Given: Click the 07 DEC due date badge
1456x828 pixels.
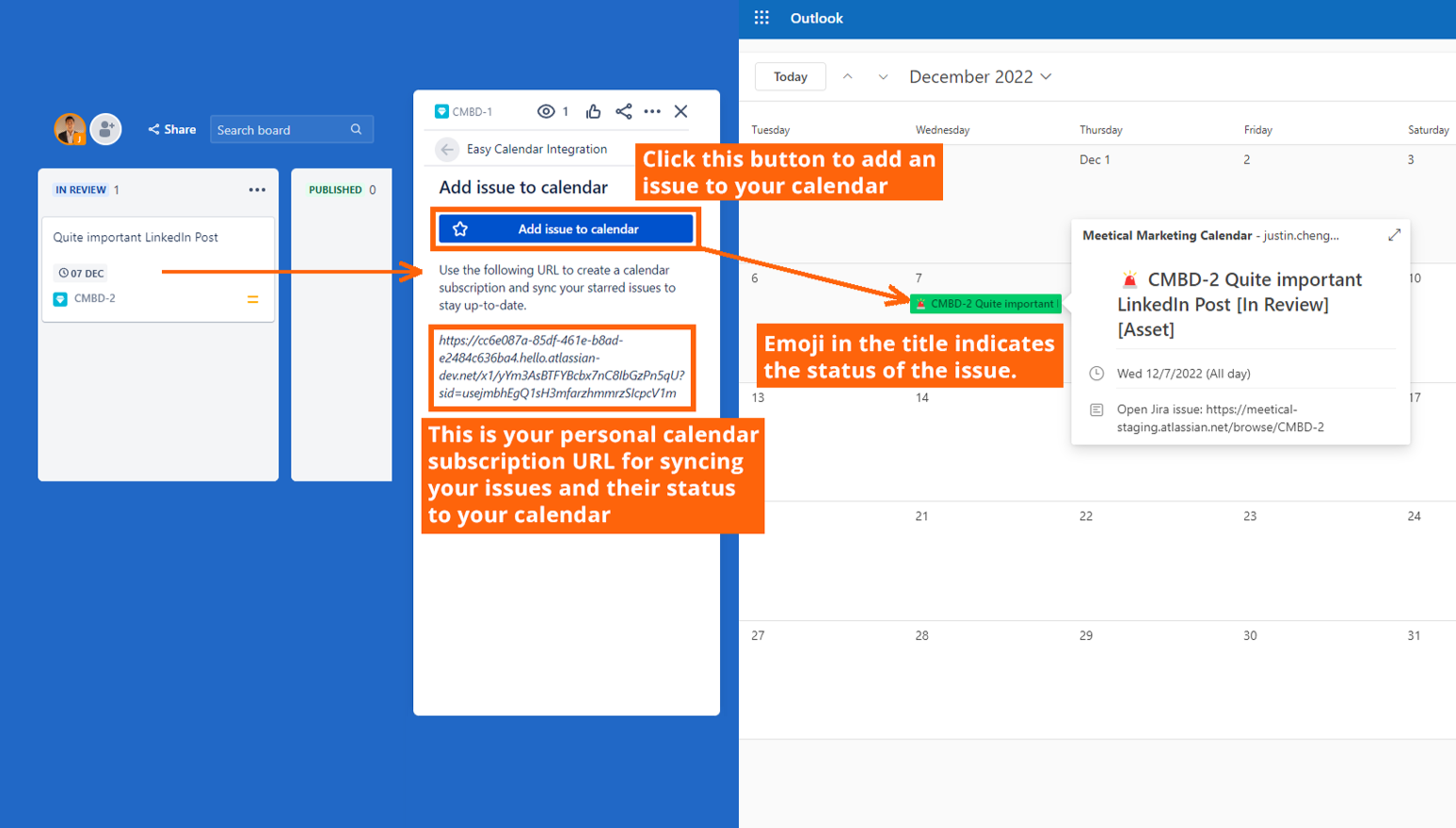Looking at the screenshot, I should (x=81, y=273).
